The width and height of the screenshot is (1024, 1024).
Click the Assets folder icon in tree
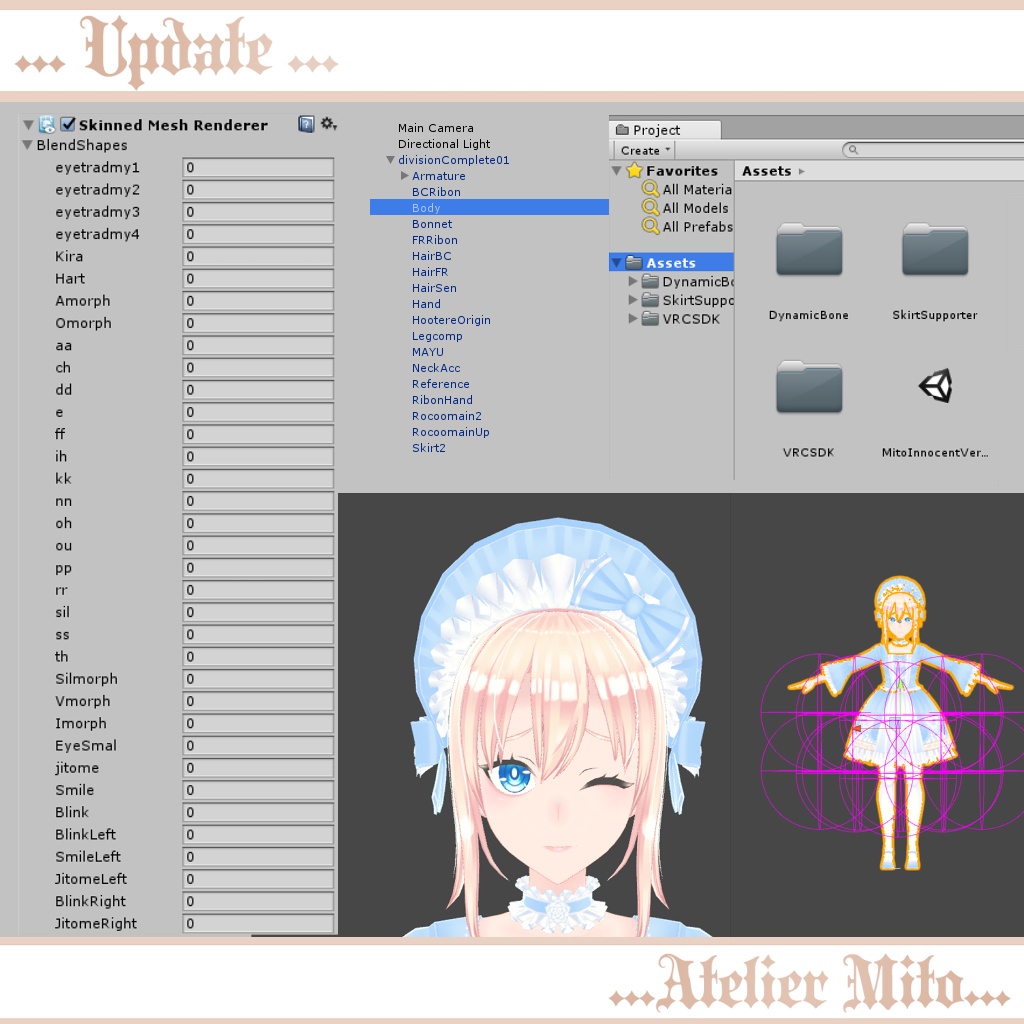pyautogui.click(x=633, y=263)
